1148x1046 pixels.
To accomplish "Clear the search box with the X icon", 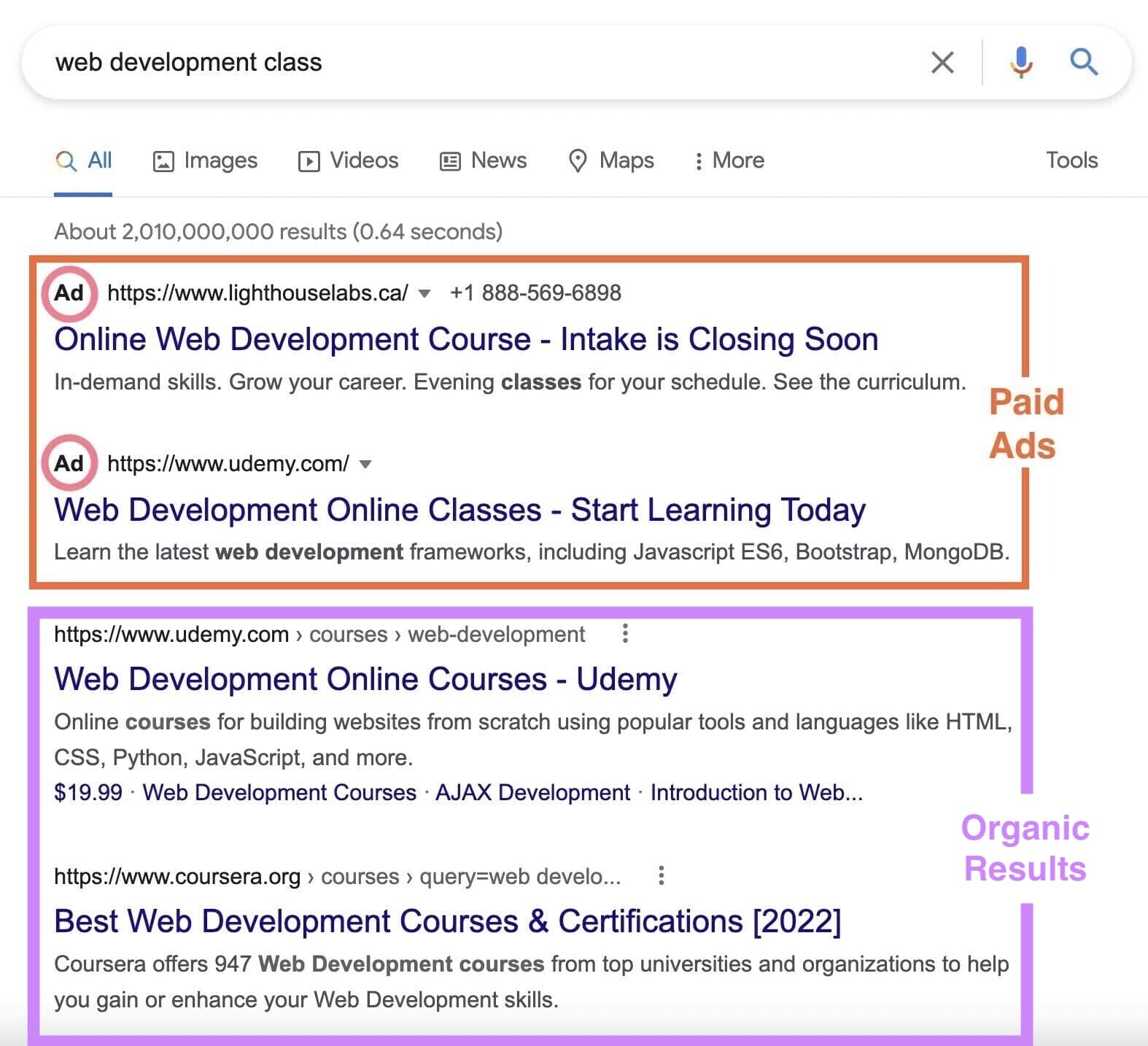I will (x=942, y=63).
